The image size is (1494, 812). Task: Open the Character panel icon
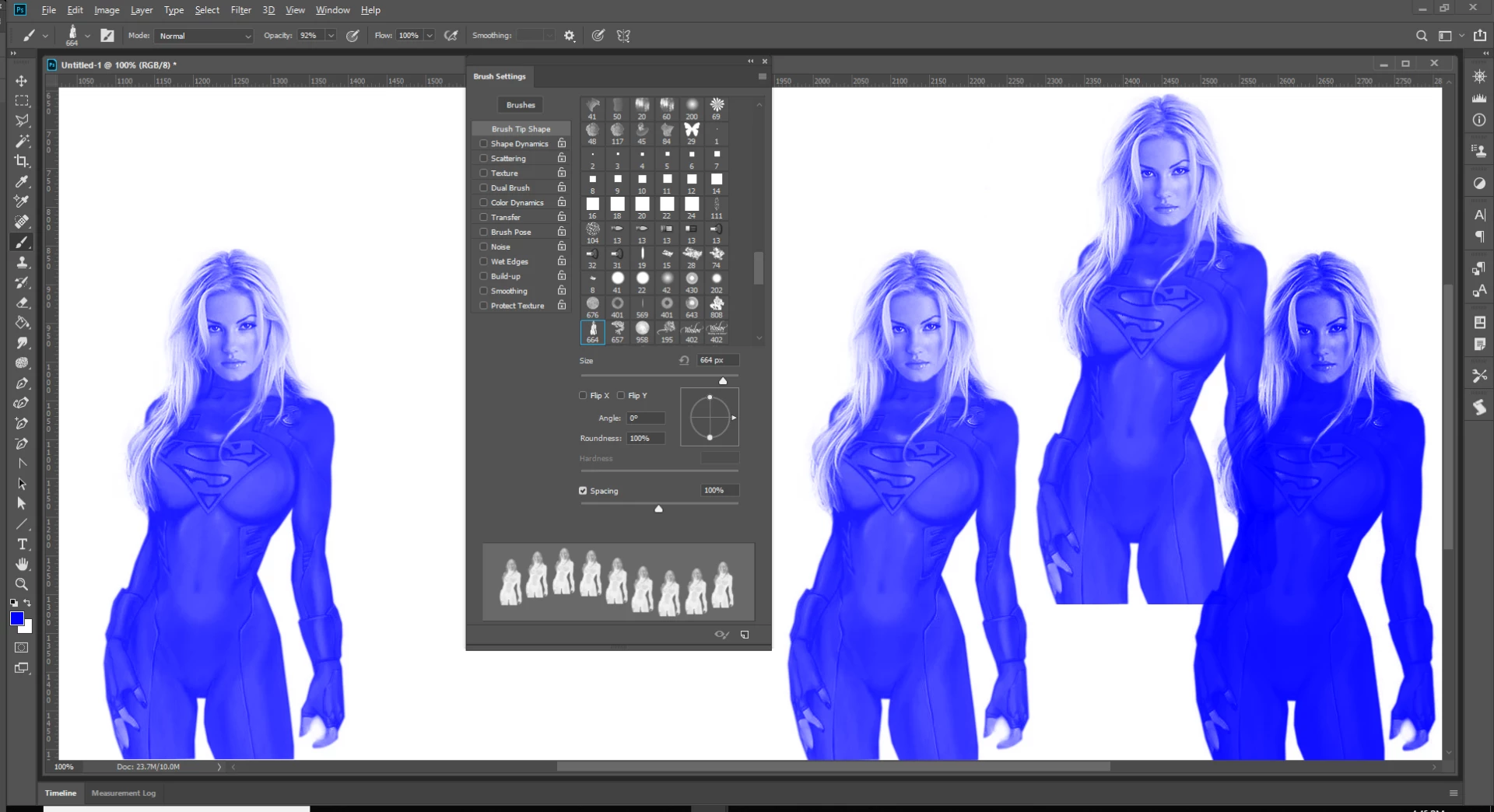1479,215
